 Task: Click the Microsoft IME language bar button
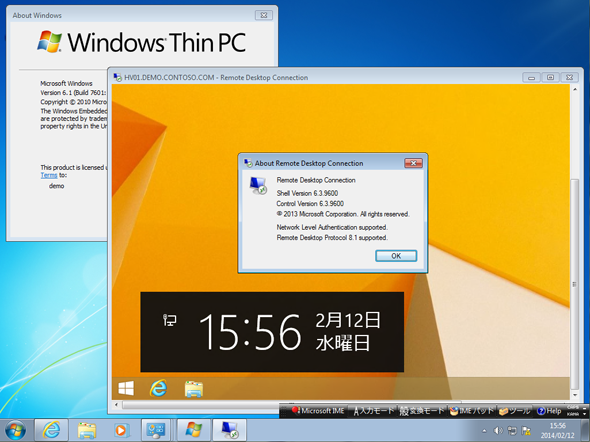pos(318,411)
